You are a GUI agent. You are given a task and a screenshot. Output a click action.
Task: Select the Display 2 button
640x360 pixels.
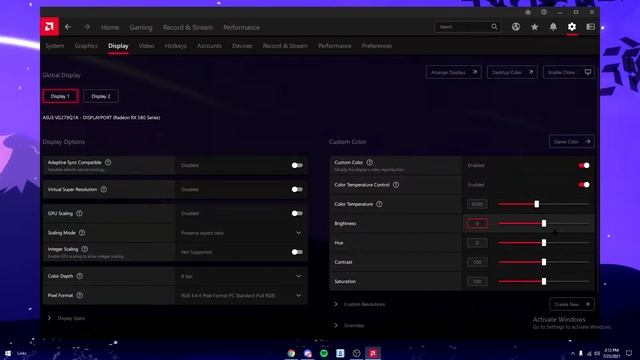101,96
